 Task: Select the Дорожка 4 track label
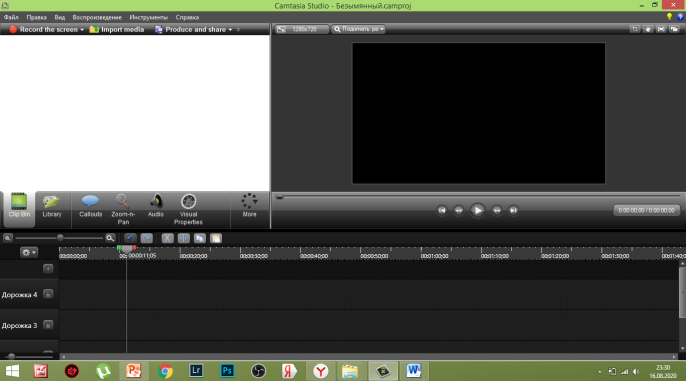point(19,295)
